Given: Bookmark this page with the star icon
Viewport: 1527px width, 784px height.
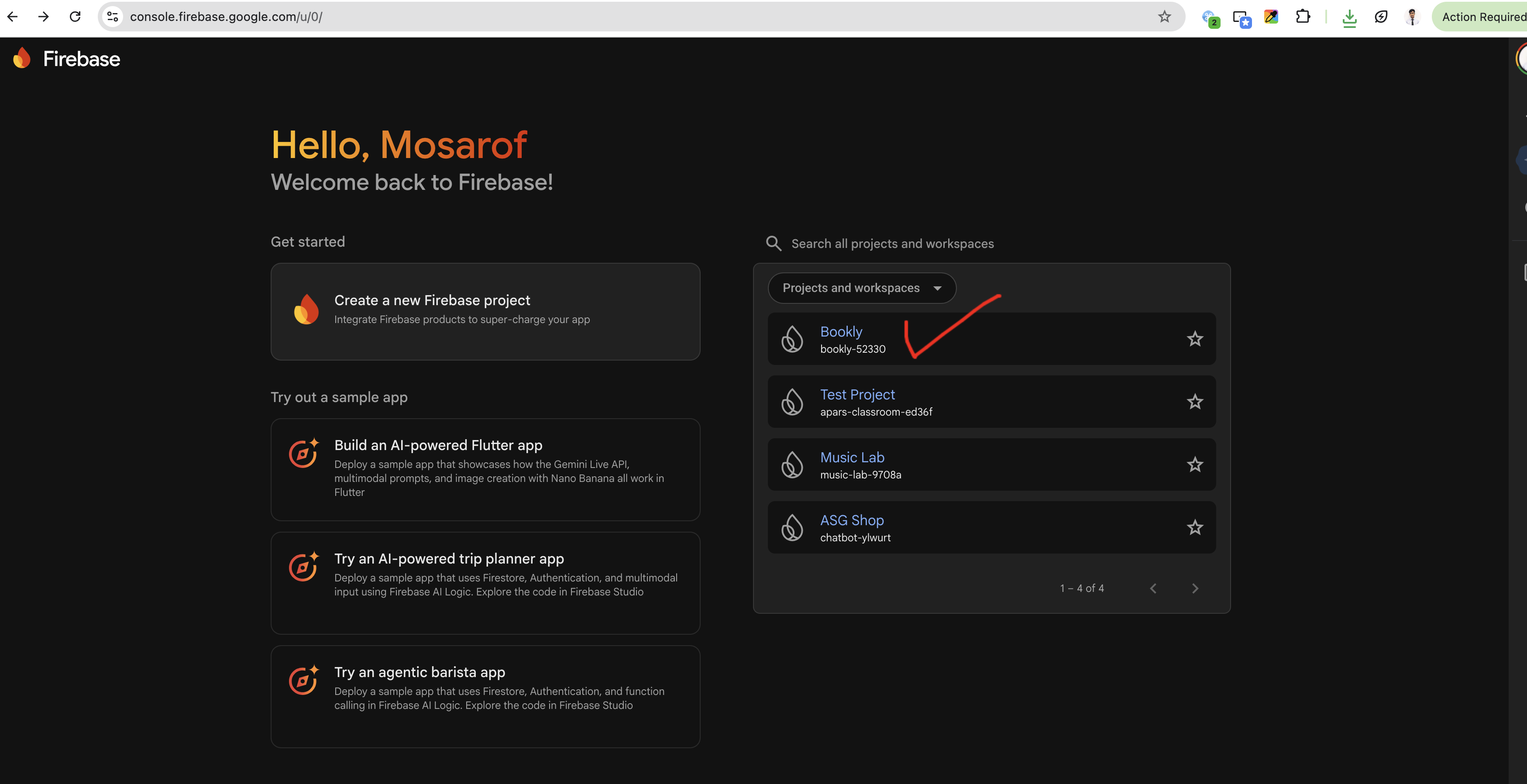Looking at the screenshot, I should (1164, 17).
